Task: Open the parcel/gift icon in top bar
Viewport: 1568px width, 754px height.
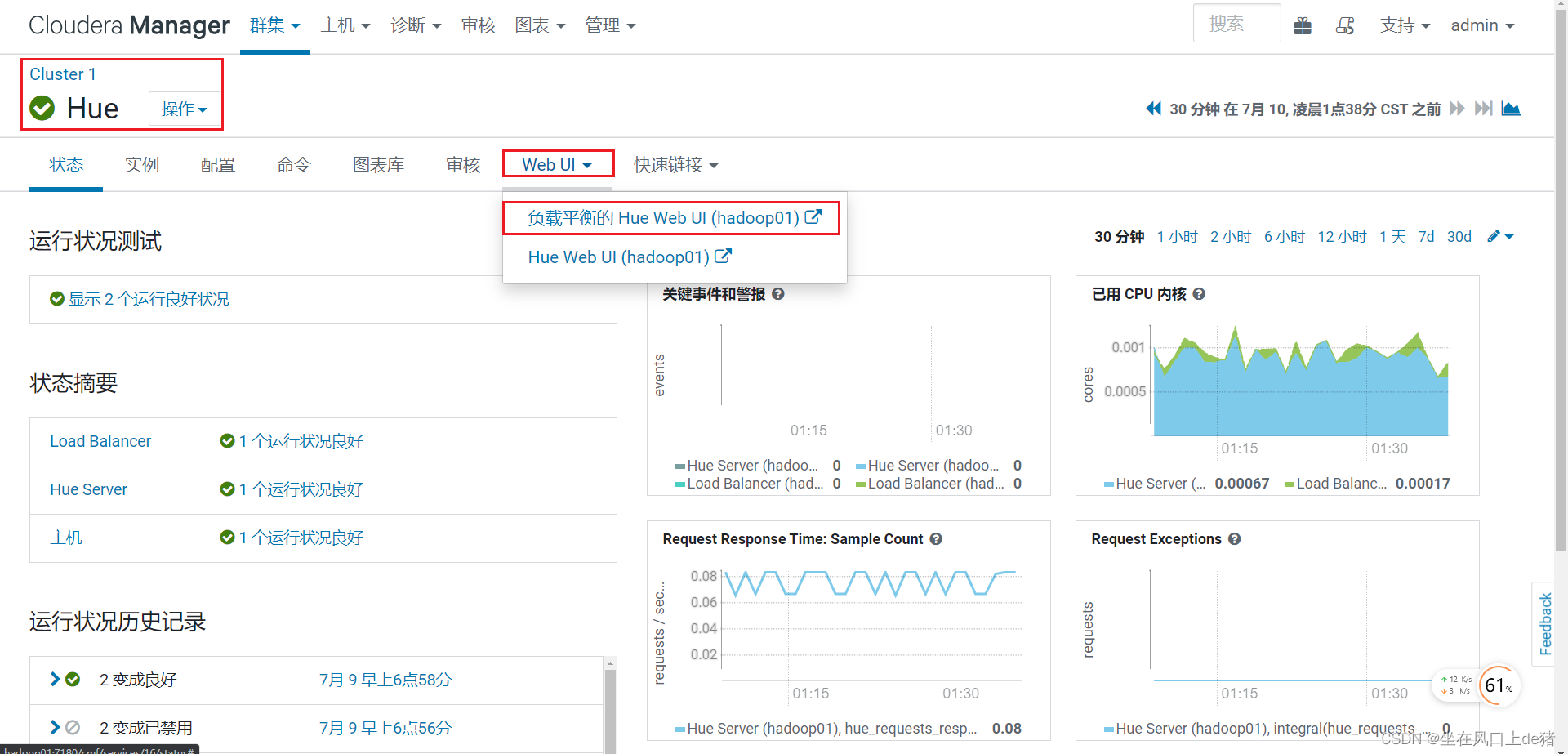Action: coord(1303,26)
